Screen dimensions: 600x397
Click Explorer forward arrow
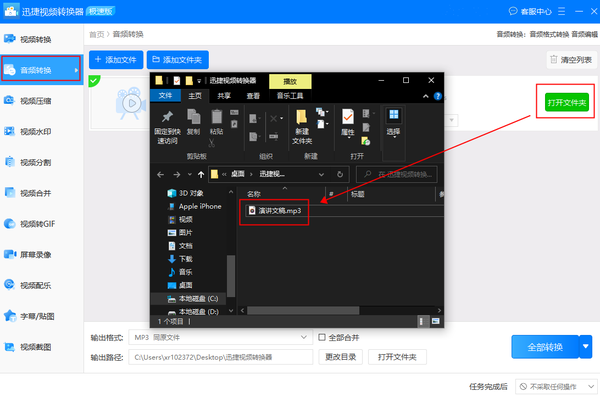click(176, 175)
